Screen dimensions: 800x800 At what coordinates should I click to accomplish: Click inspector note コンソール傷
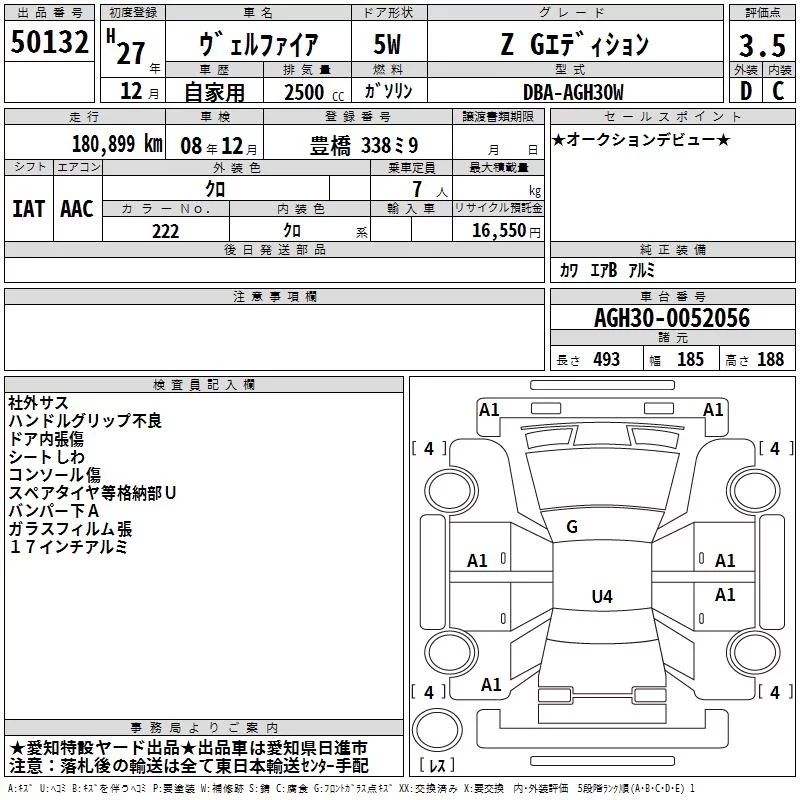coord(55,474)
